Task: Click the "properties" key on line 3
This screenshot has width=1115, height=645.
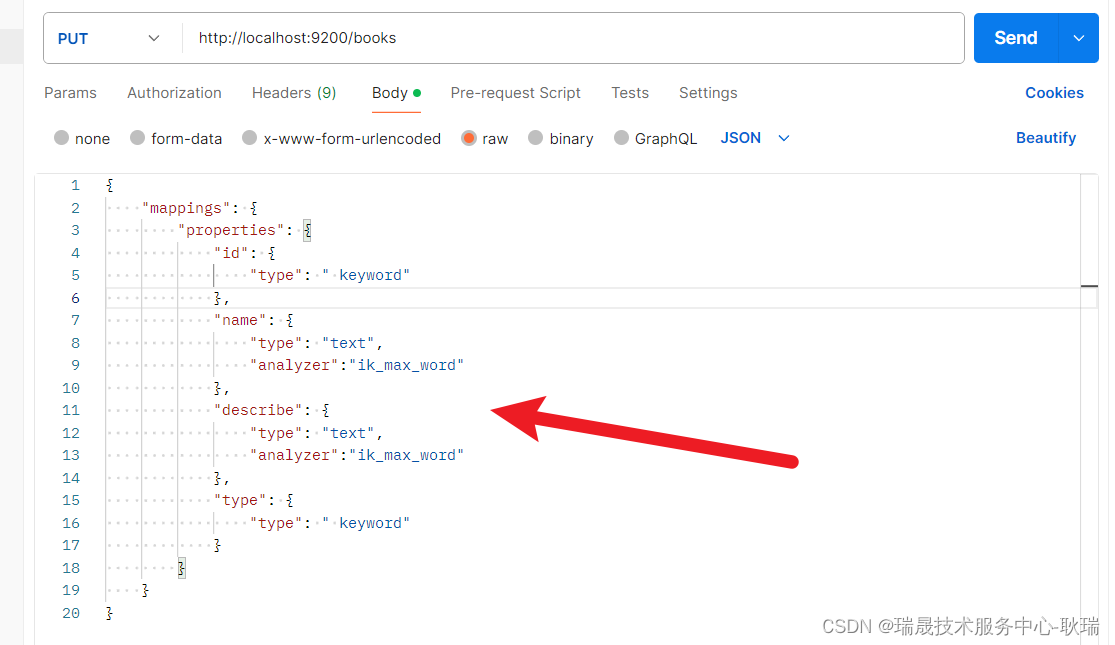Action: click(231, 230)
